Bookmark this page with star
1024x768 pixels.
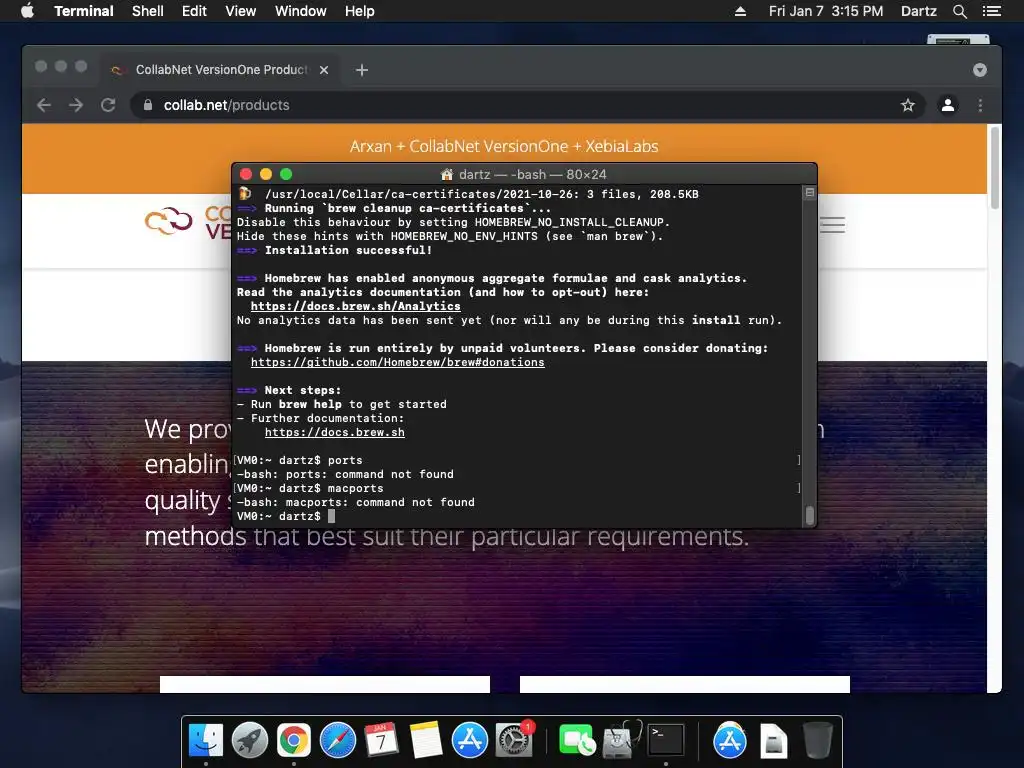tap(908, 105)
